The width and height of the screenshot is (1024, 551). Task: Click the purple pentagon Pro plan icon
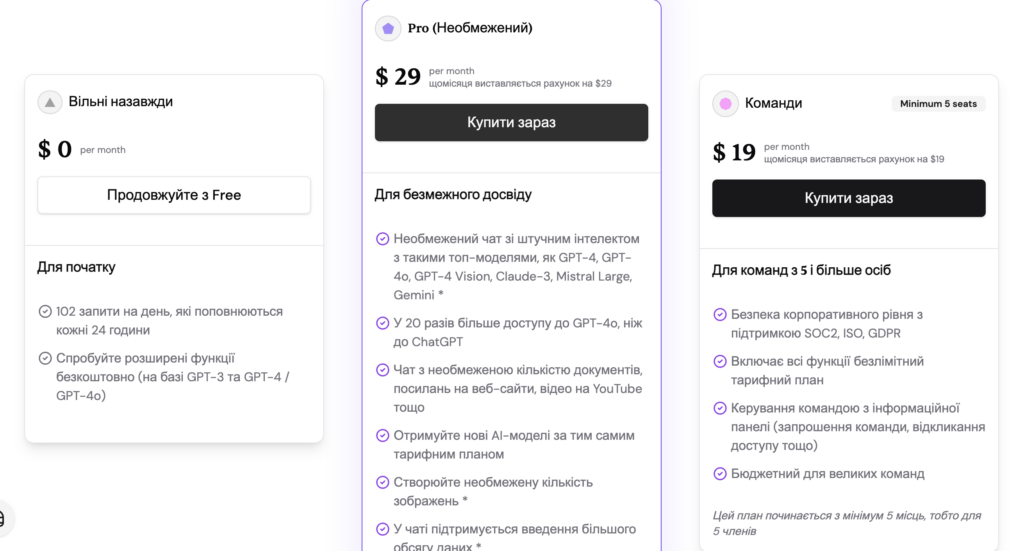[388, 28]
